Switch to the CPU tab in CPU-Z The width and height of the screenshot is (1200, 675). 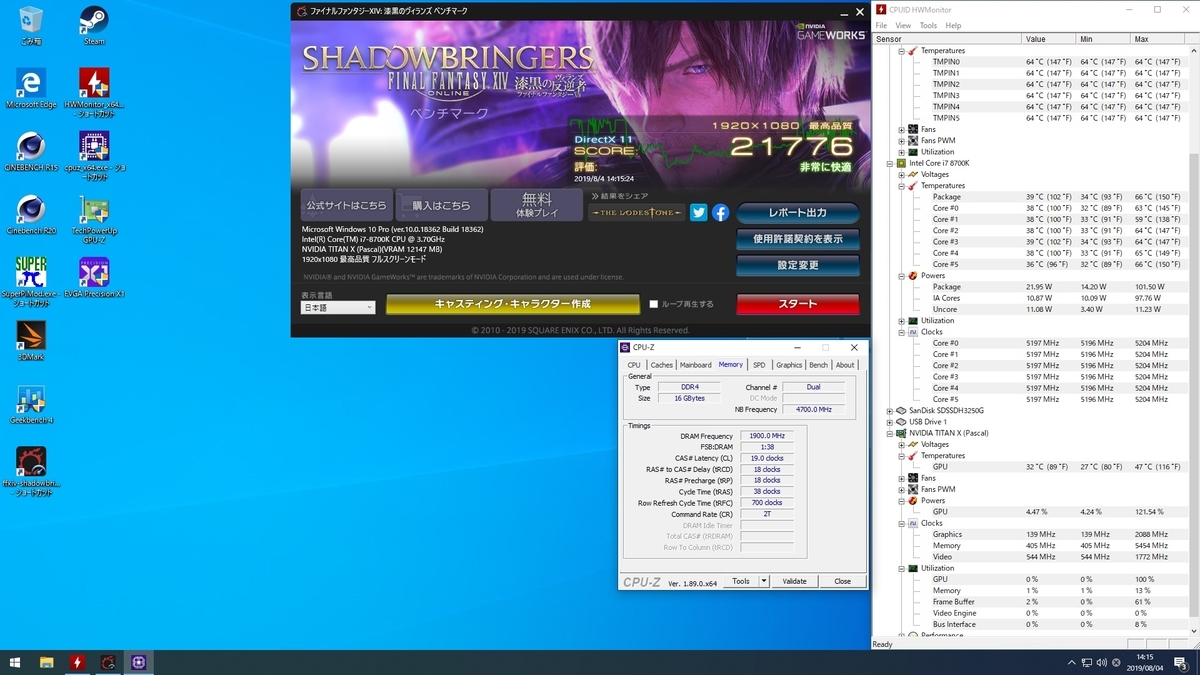click(634, 365)
